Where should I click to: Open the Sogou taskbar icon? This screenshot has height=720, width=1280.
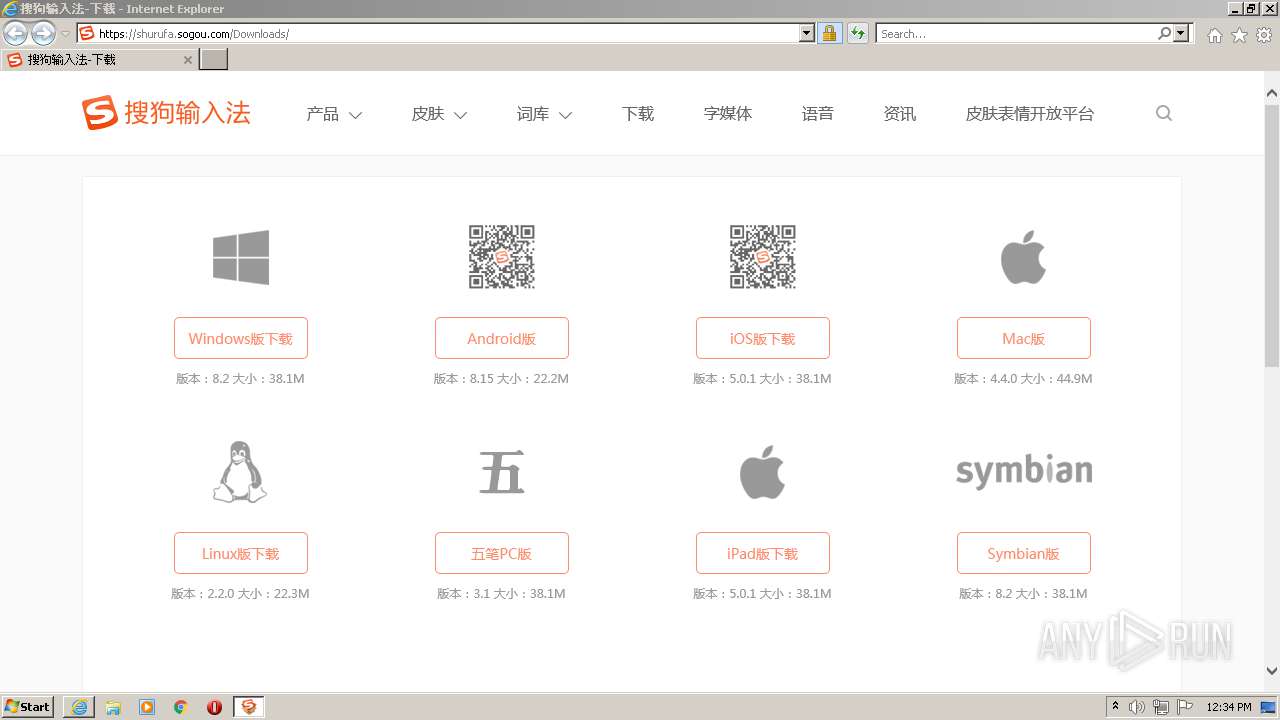(x=249, y=707)
